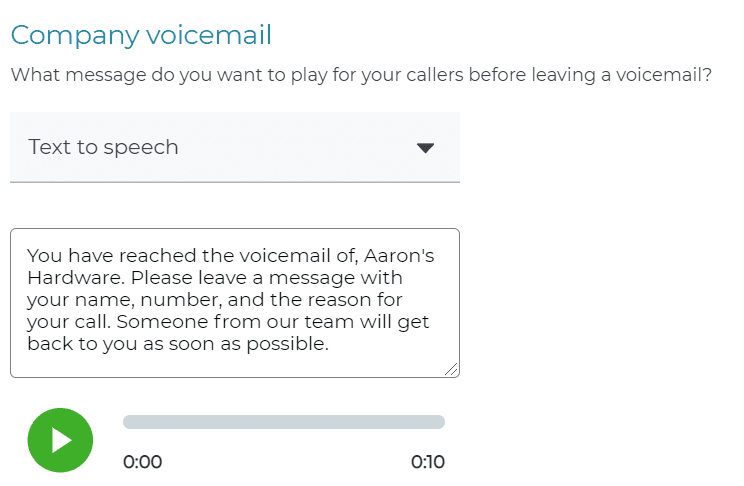Click the 0:00 elapsed time label

[x=142, y=462]
